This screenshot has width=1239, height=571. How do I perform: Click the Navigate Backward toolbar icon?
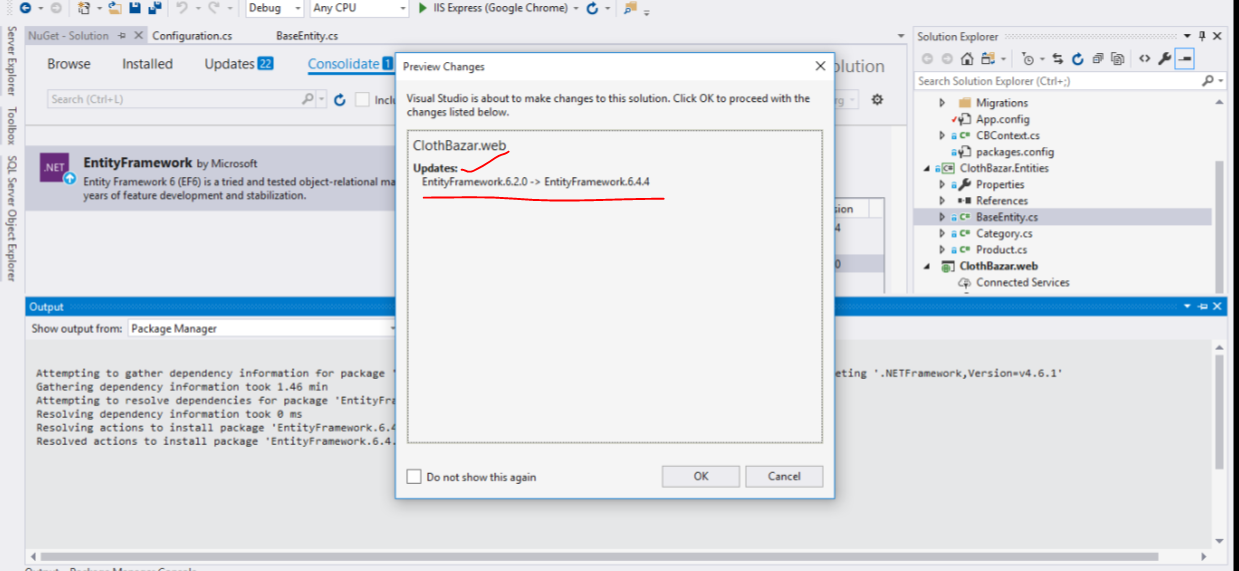pyautogui.click(x=26, y=8)
